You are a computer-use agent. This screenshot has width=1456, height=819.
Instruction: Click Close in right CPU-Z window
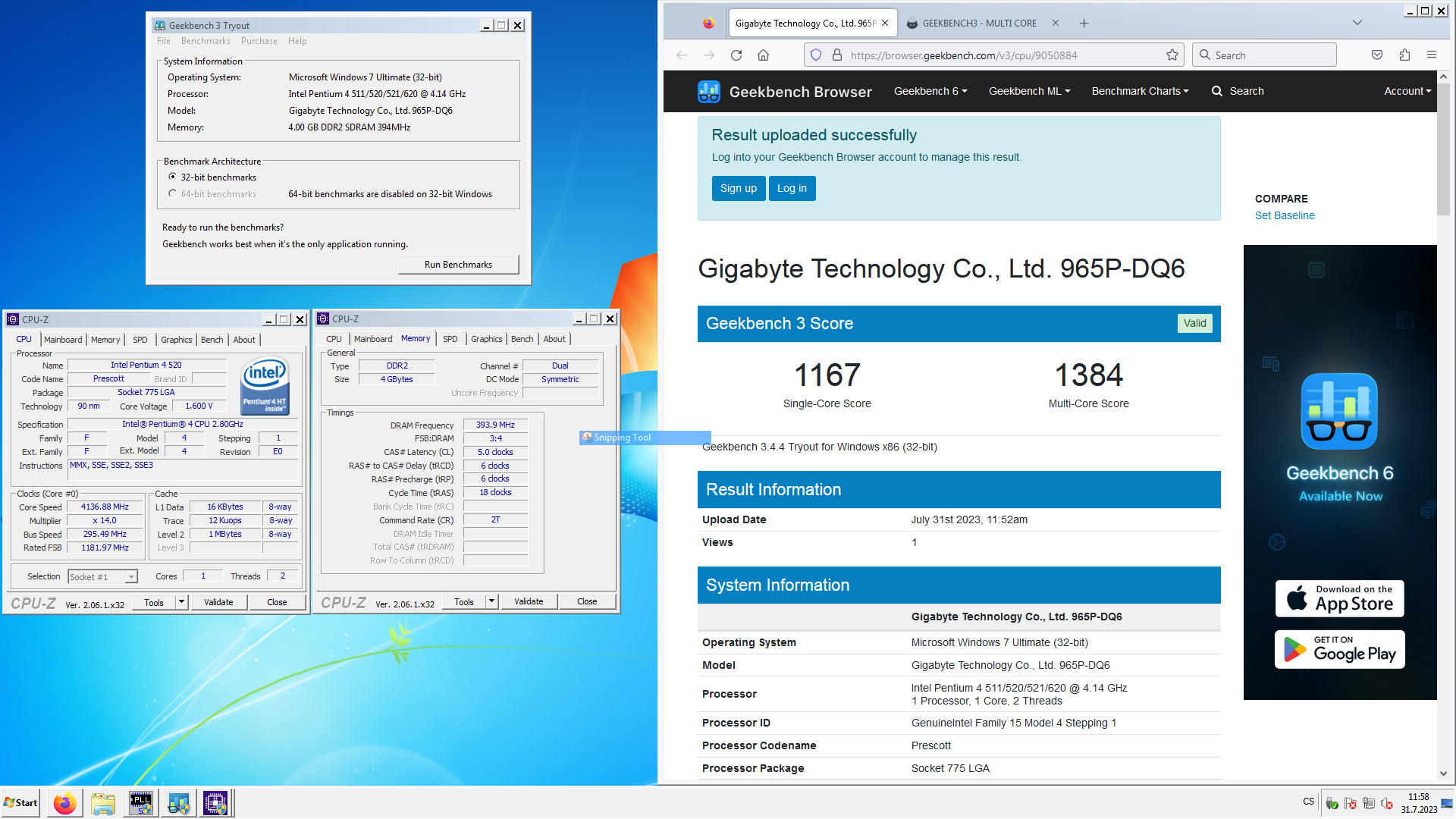click(587, 601)
